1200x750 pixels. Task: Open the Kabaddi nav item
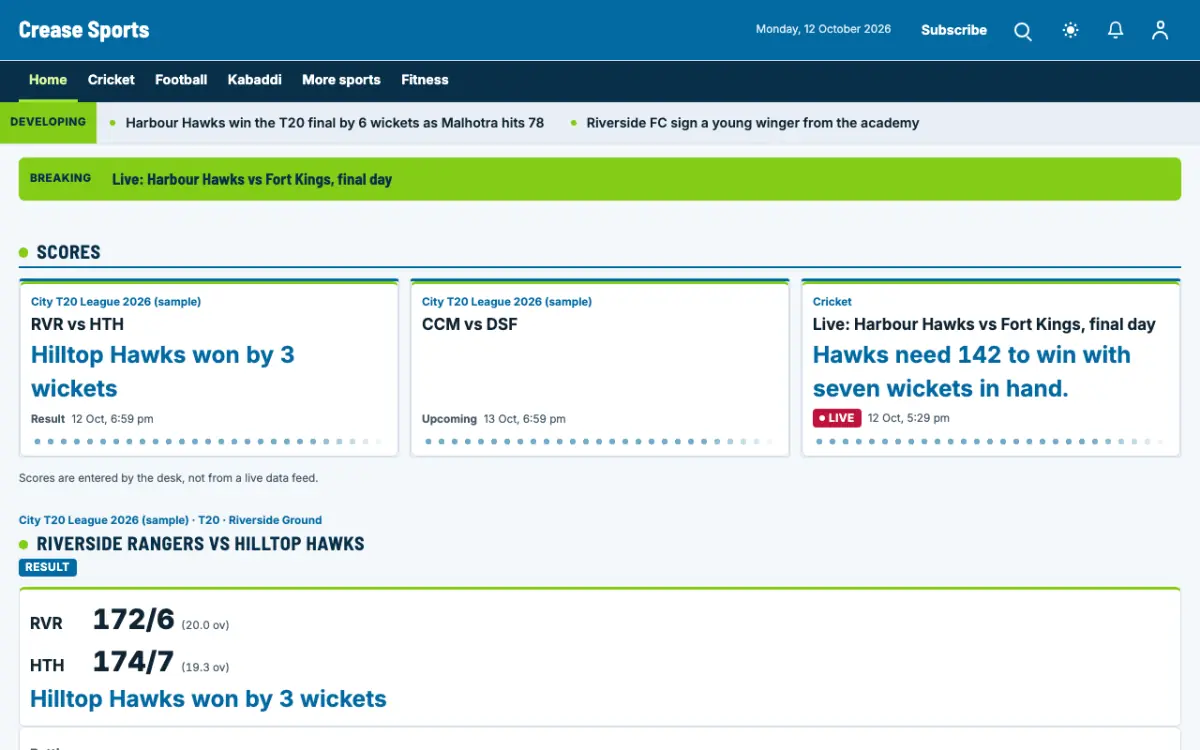(255, 80)
